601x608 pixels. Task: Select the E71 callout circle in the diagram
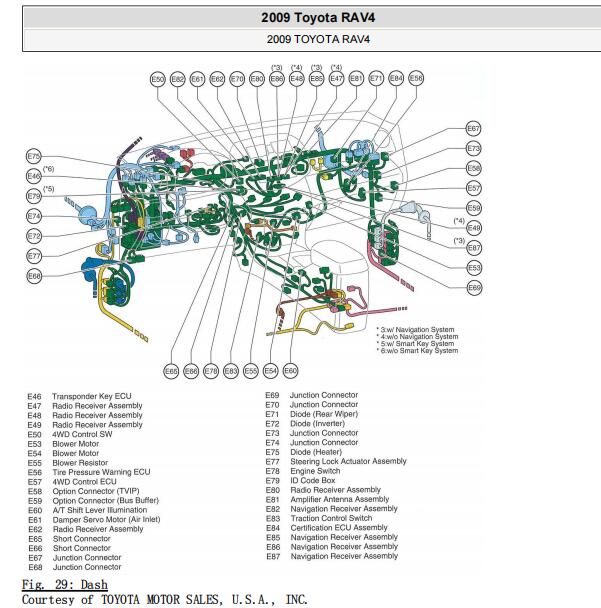pyautogui.click(x=376, y=79)
